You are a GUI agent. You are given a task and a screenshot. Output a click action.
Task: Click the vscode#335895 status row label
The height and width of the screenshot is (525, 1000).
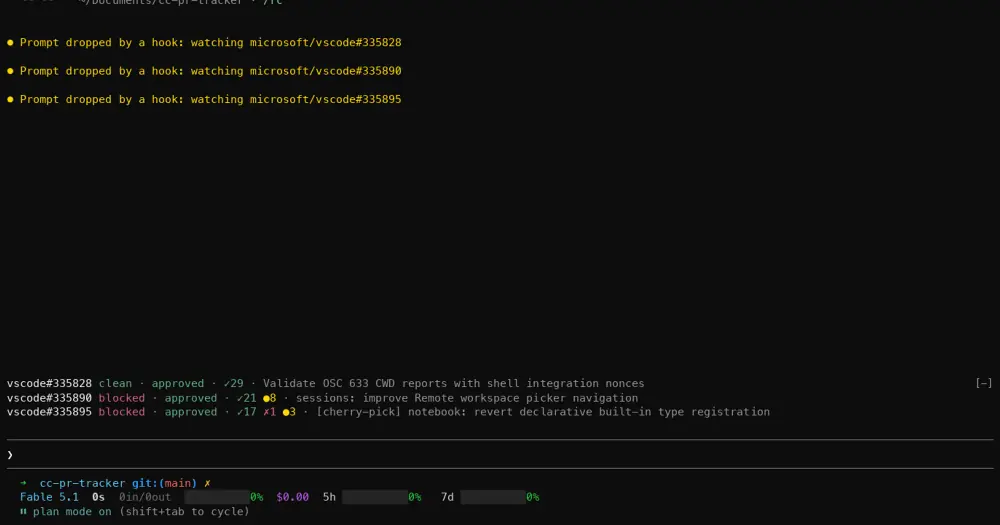click(x=49, y=412)
